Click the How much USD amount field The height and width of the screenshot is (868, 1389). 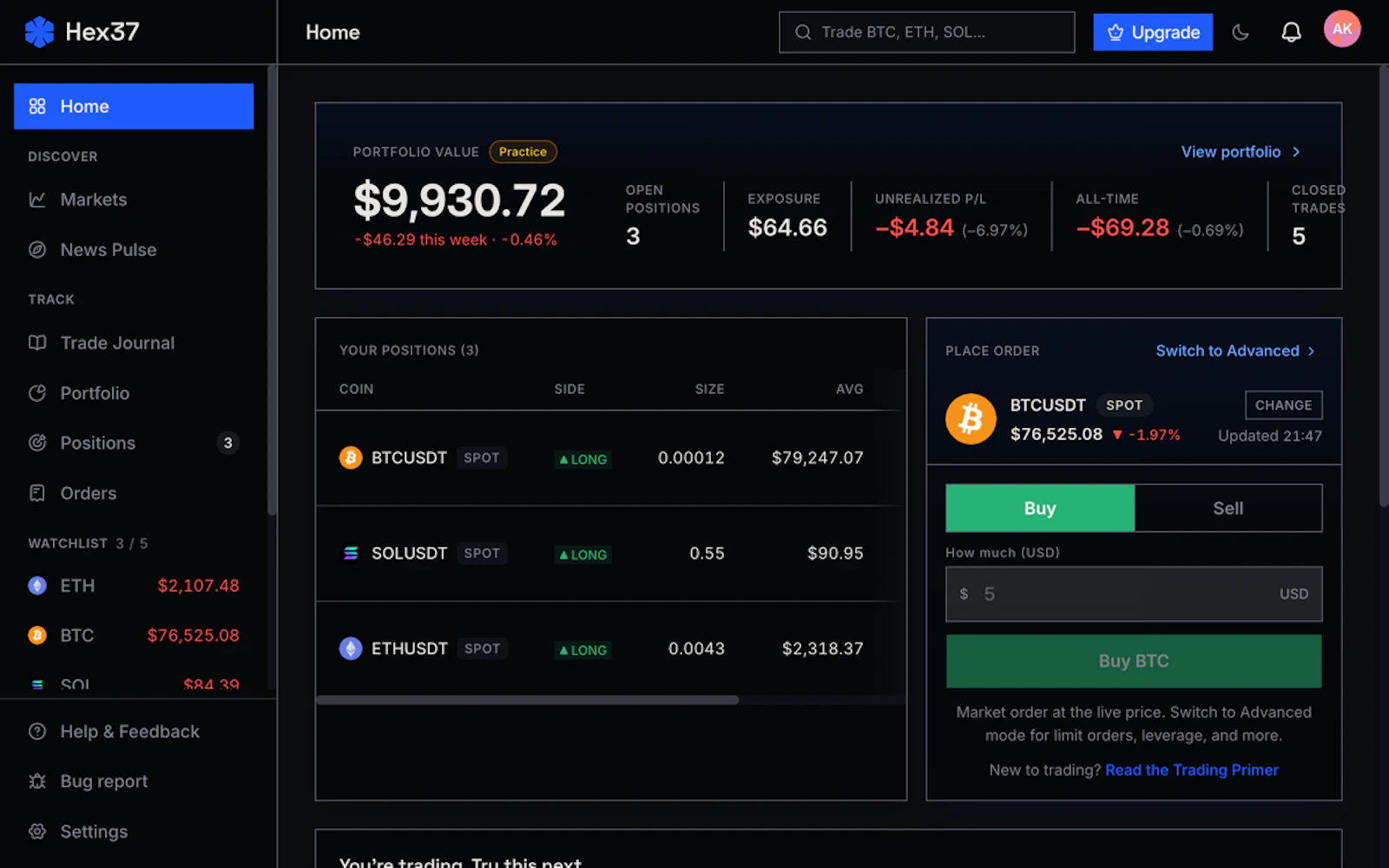[1134, 594]
